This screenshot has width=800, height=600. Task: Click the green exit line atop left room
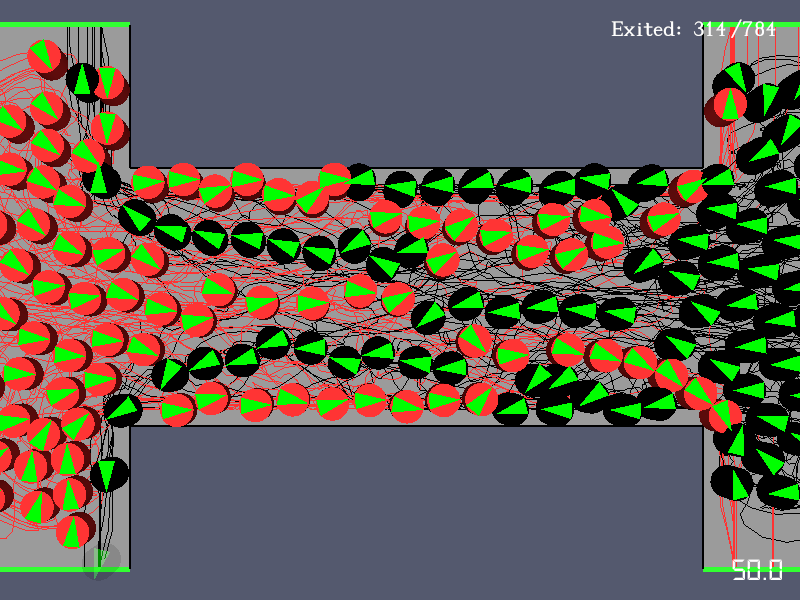click(65, 24)
